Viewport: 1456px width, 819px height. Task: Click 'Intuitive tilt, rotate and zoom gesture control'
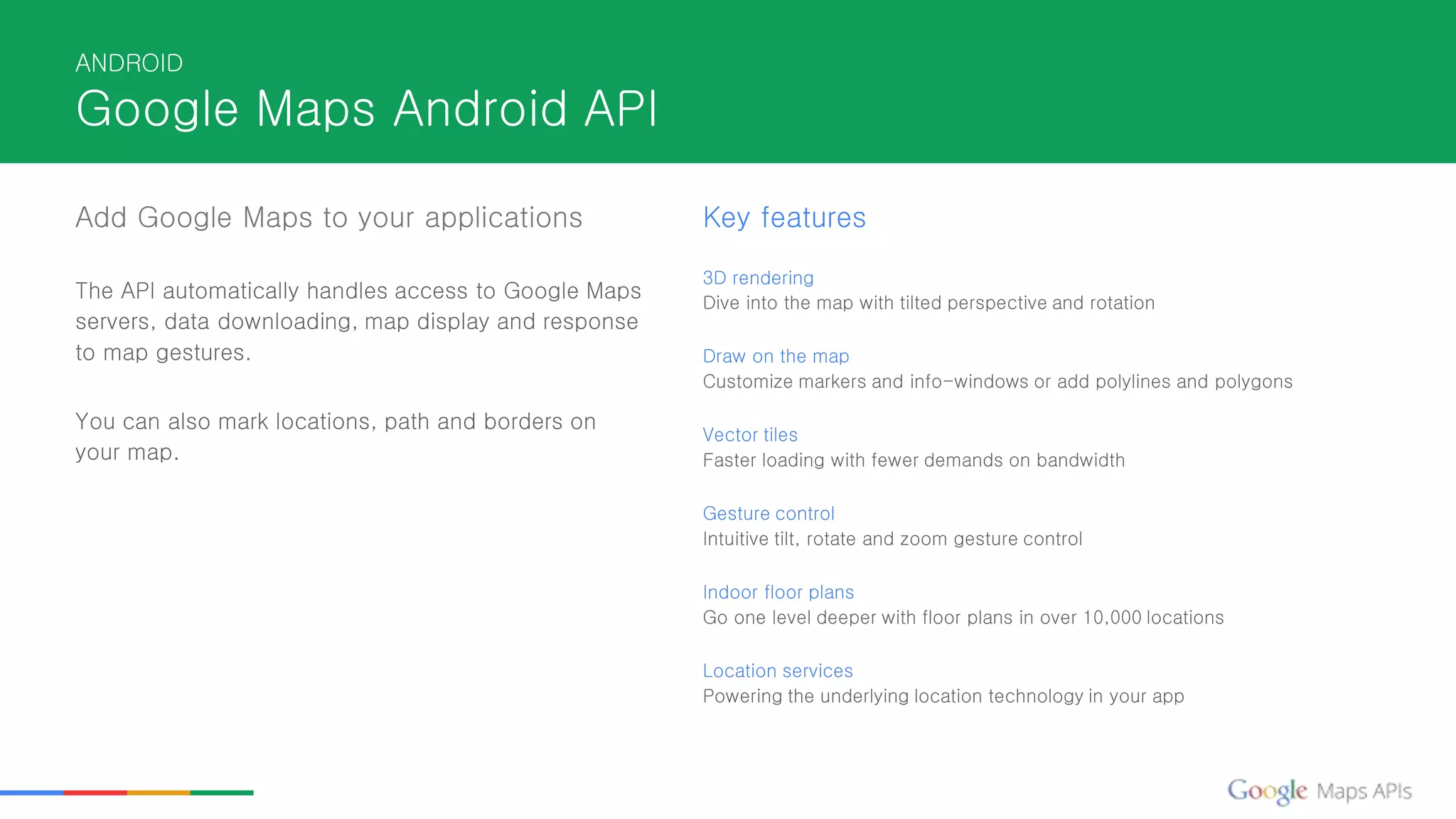tap(892, 539)
